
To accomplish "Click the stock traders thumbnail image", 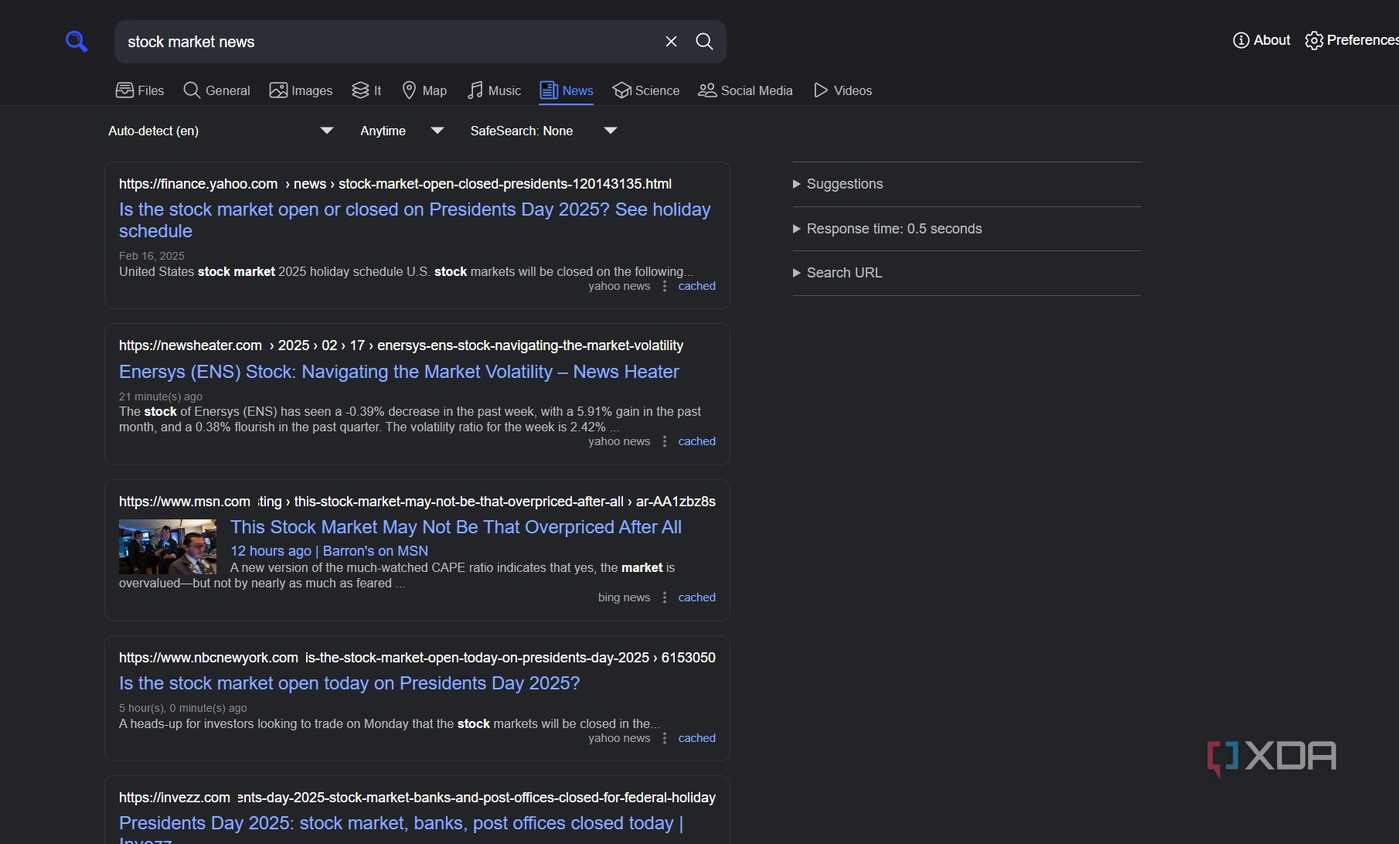I will click(x=168, y=547).
